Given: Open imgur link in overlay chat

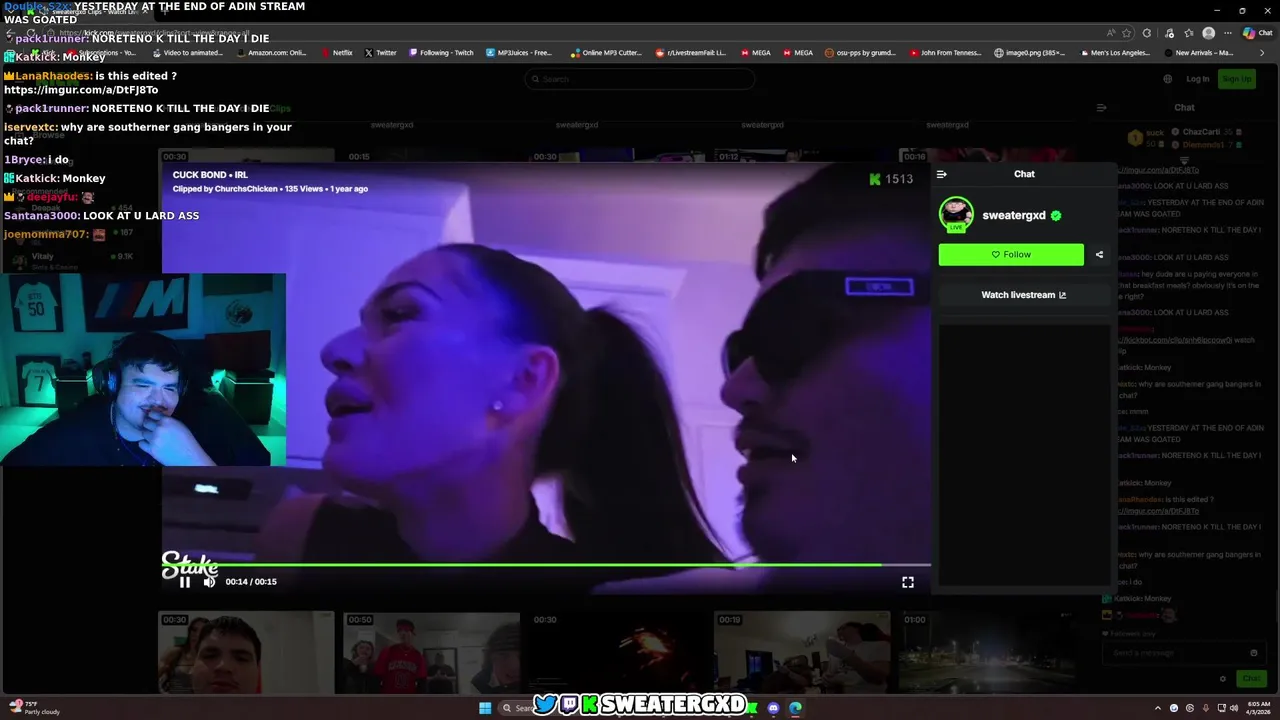Looking at the screenshot, I should coord(81,90).
